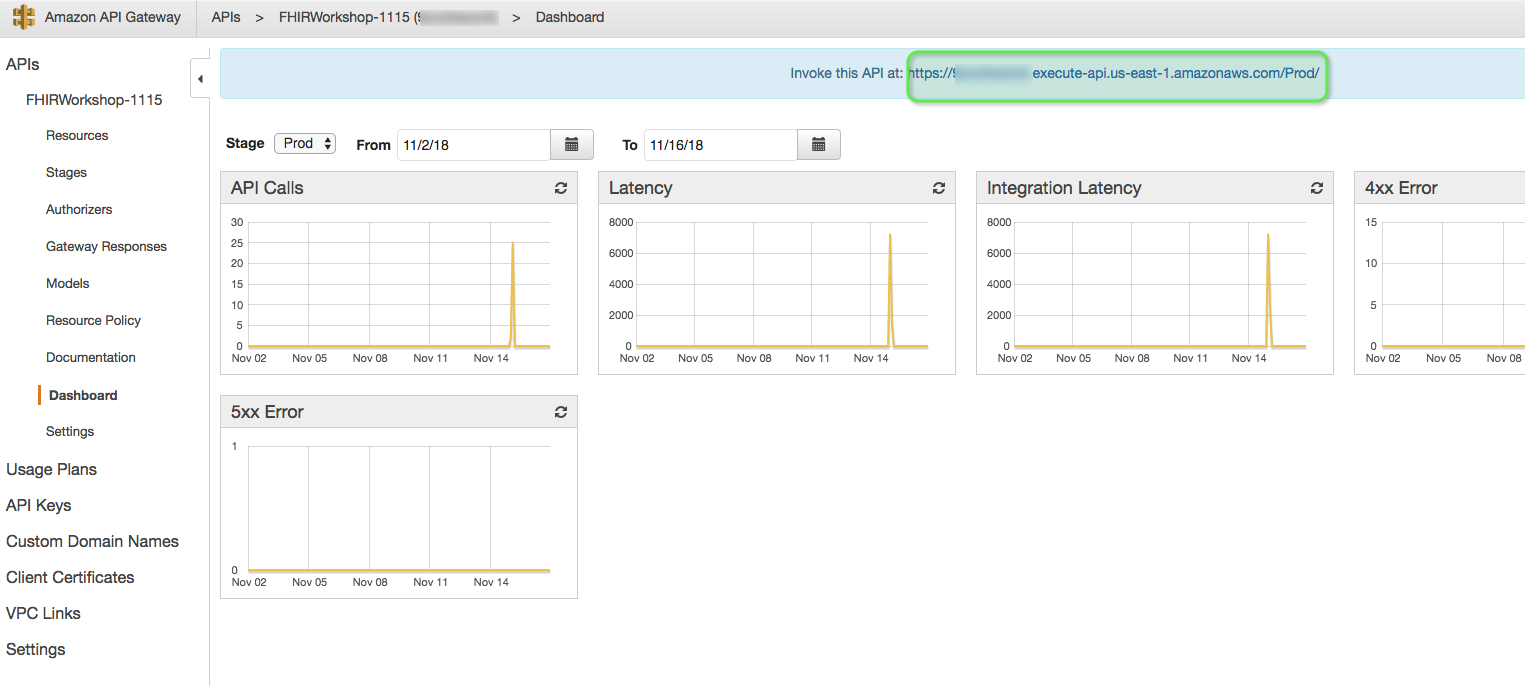Open VPC Links in sidebar
Viewport: 1525px width, 686px height.
(x=43, y=613)
